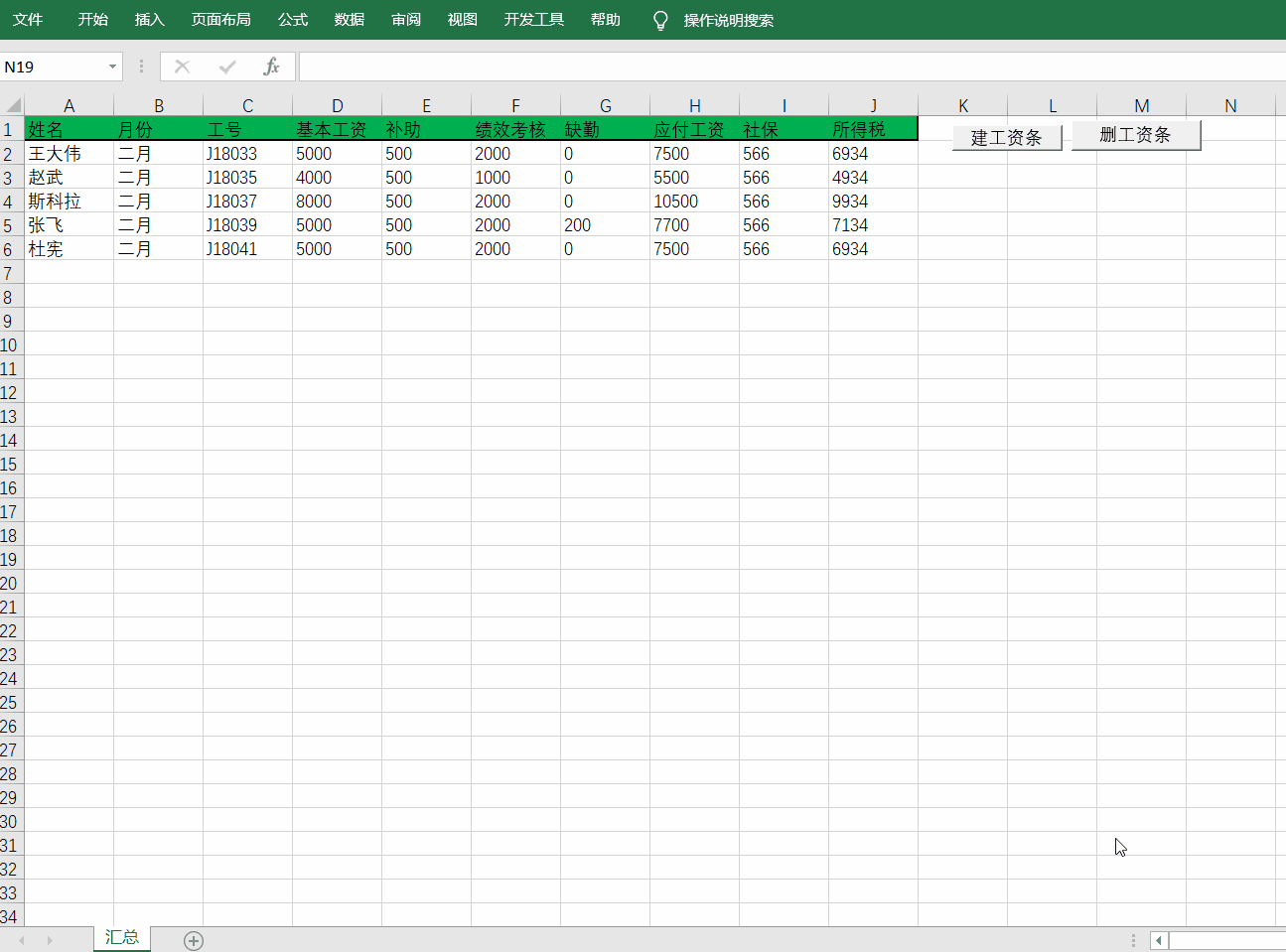Click the Select All corner above row 1
Screen dimensions: 1286x952
point(10,104)
